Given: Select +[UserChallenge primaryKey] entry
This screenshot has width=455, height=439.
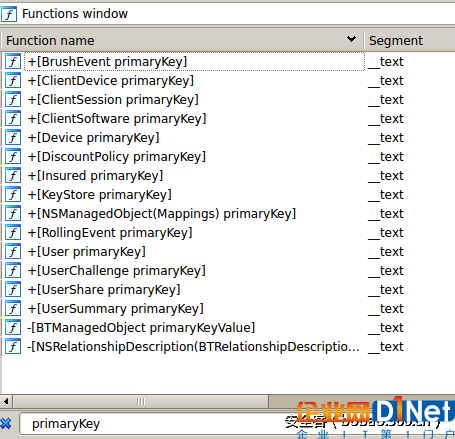Looking at the screenshot, I should pyautogui.click(x=116, y=270).
